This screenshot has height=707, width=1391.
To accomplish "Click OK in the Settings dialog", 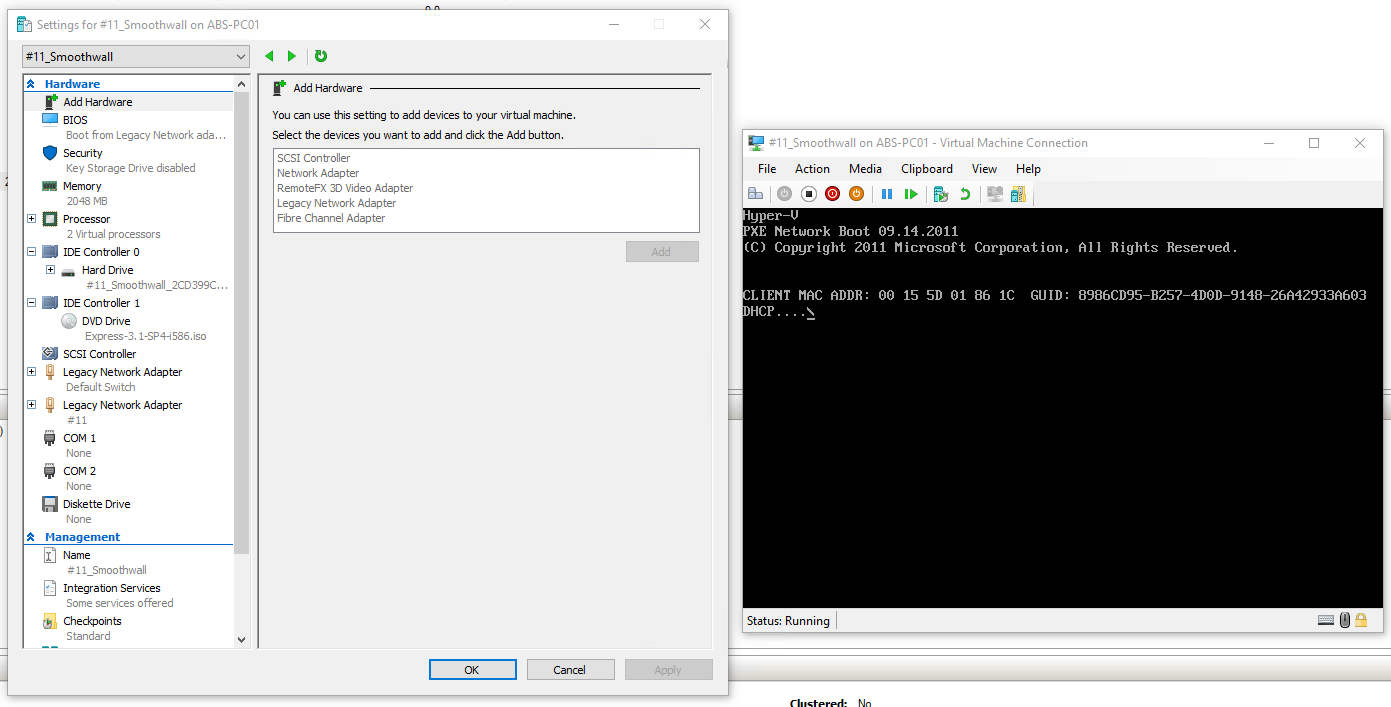I will pyautogui.click(x=472, y=670).
